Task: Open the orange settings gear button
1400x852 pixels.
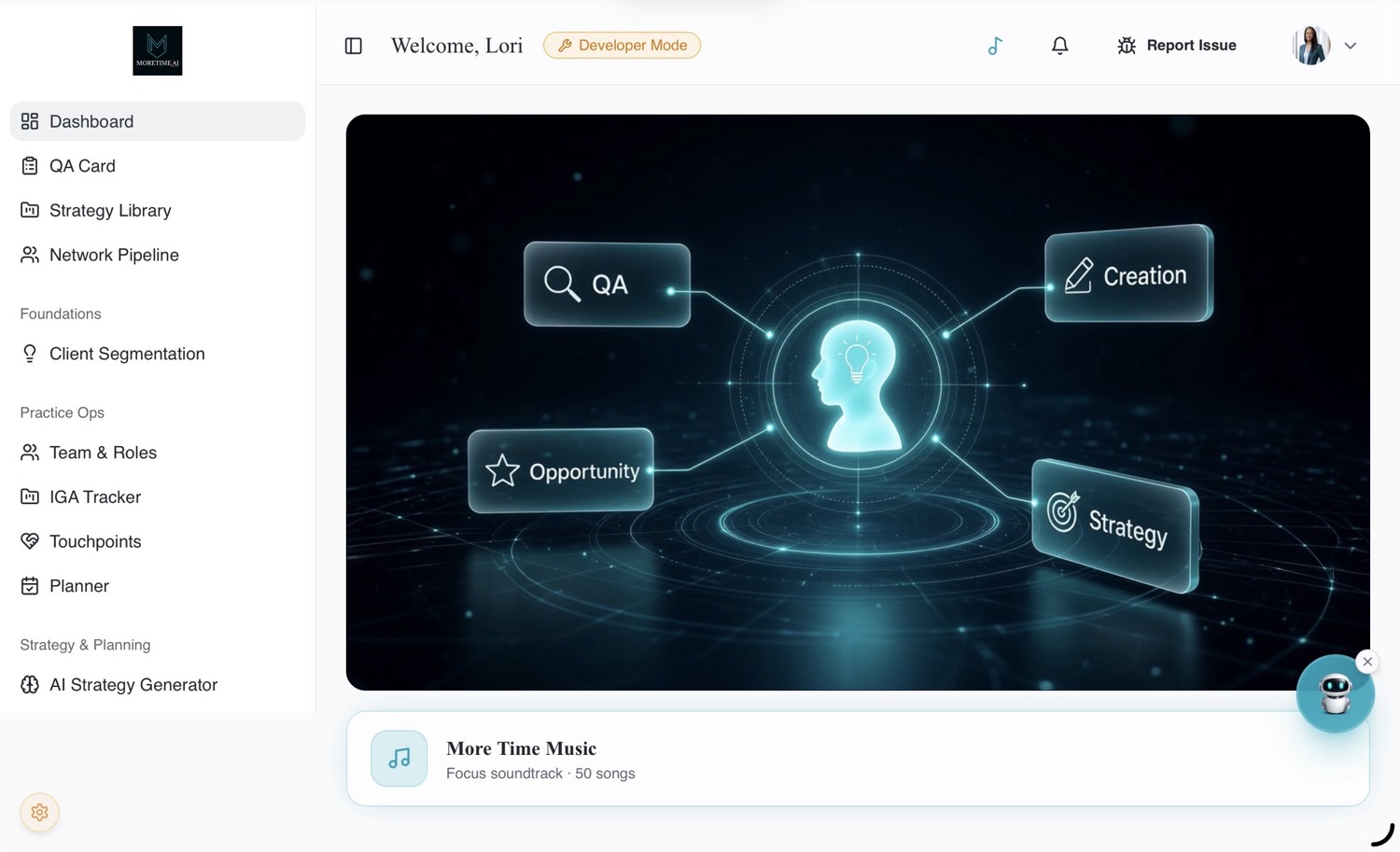Action: 39,813
